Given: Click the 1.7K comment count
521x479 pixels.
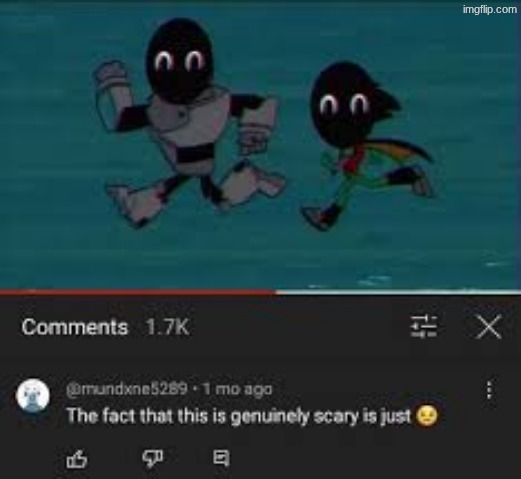Looking at the screenshot, I should point(168,327).
